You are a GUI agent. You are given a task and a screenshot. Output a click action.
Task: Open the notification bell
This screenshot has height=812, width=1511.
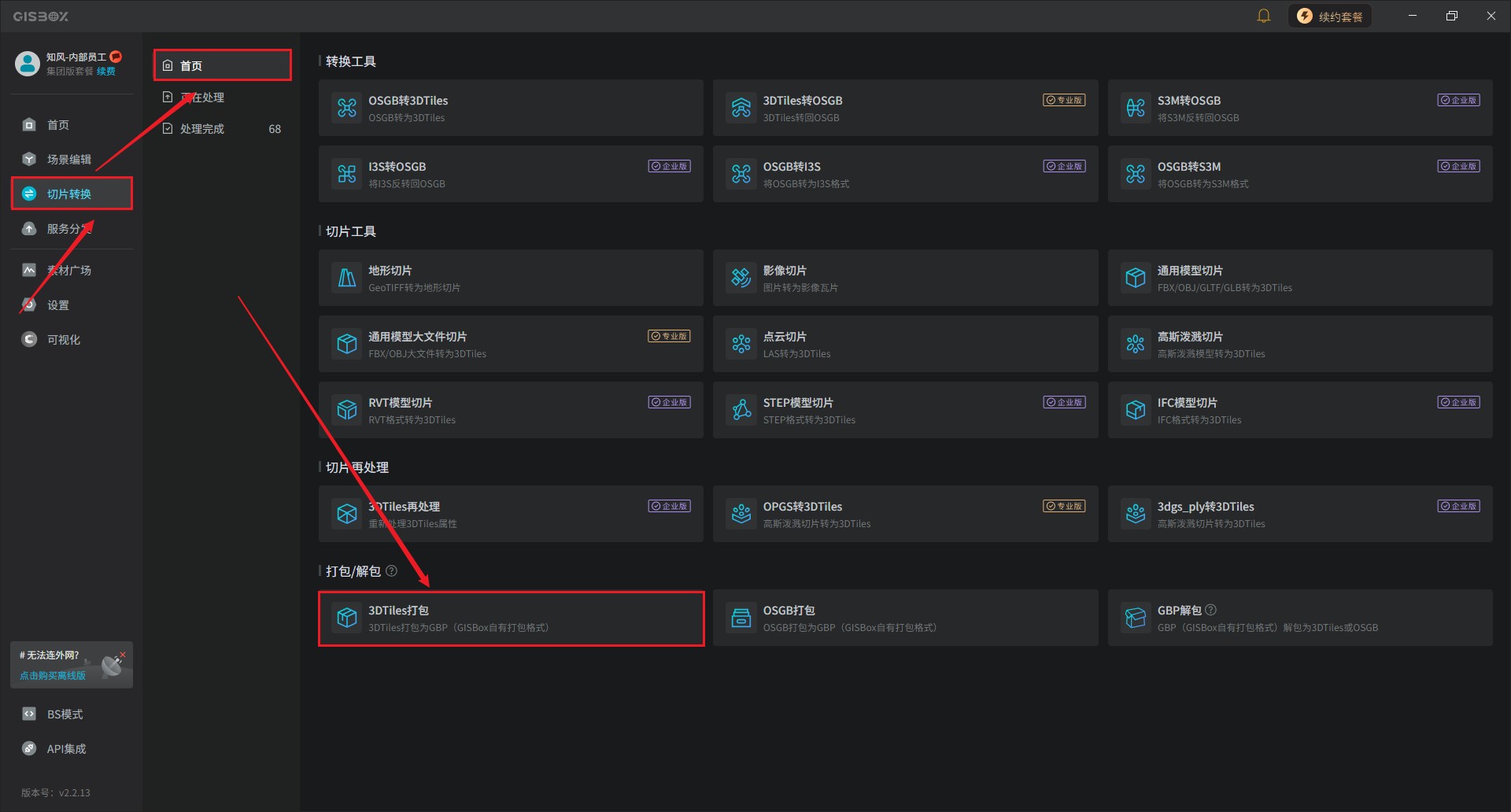click(x=1264, y=16)
